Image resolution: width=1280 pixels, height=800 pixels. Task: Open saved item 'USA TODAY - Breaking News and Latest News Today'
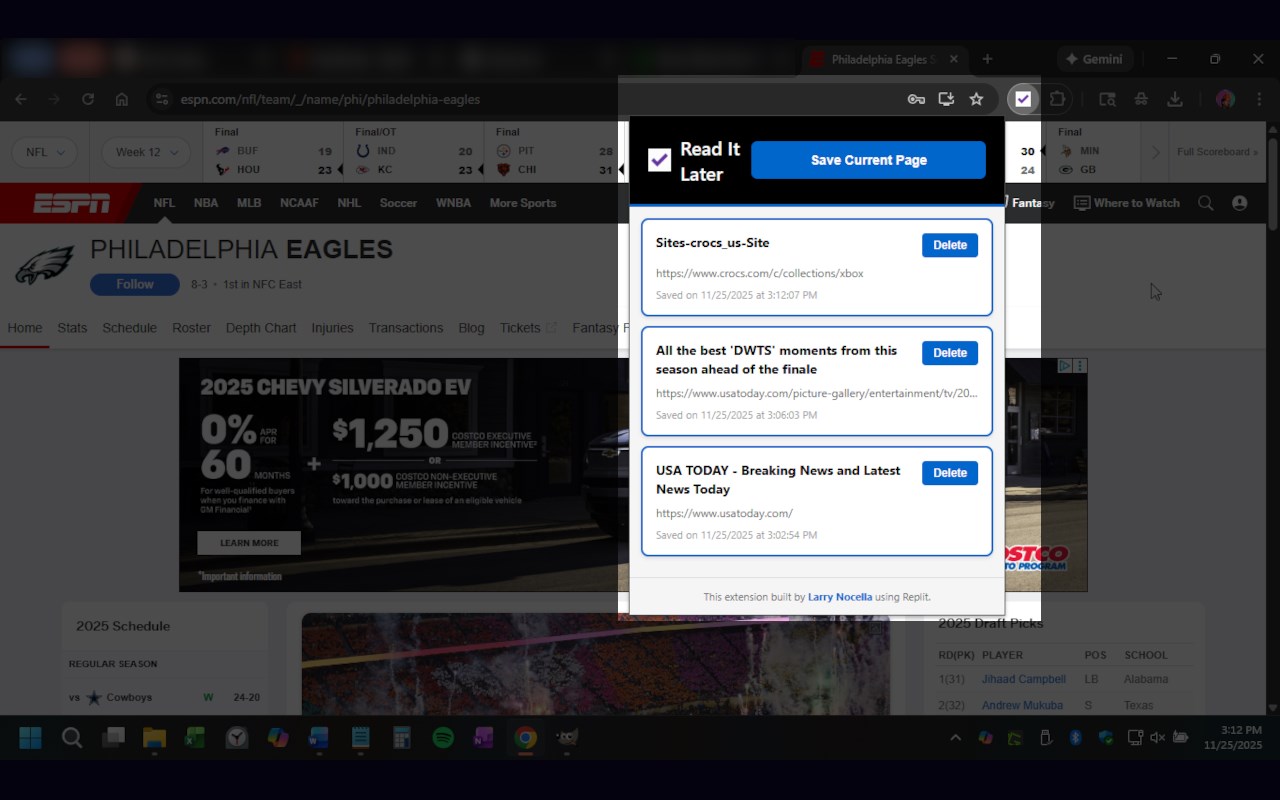pos(778,480)
